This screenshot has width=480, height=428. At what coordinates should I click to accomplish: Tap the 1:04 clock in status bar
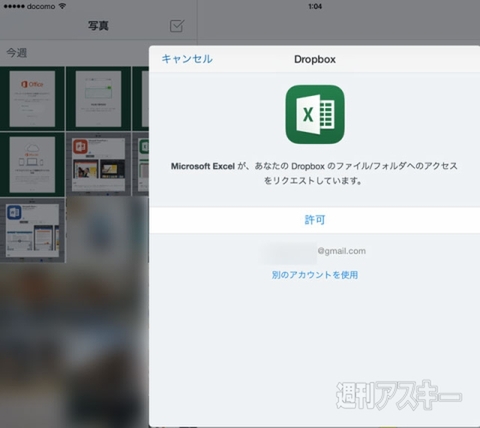[x=315, y=6]
